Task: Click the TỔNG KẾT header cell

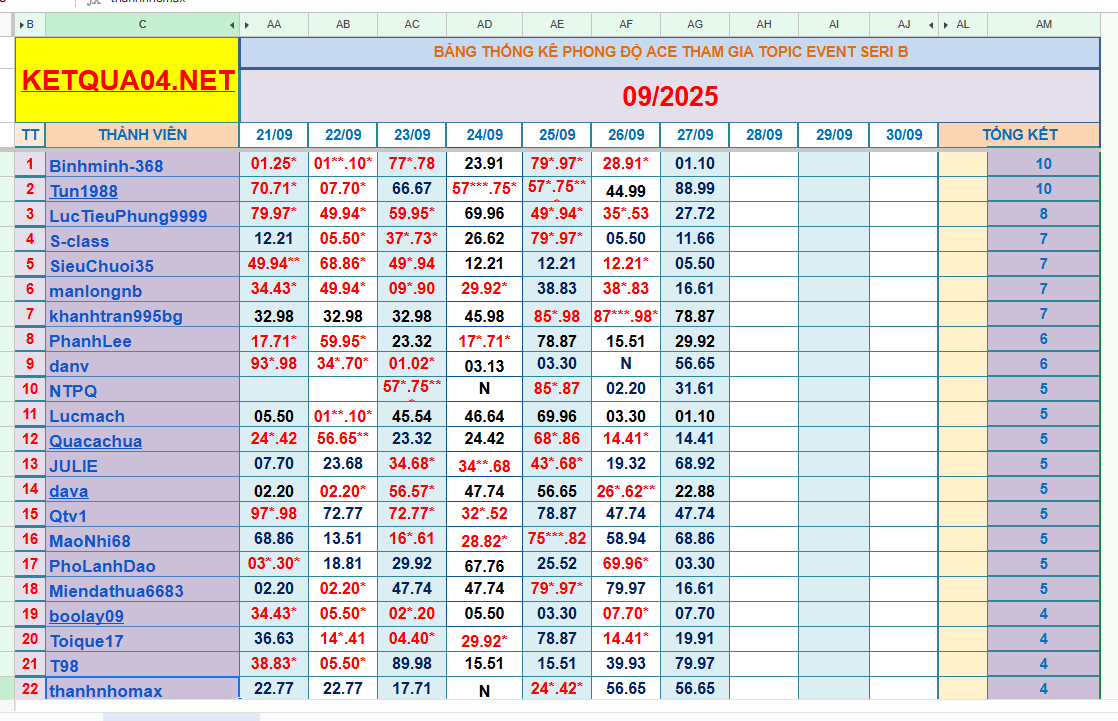Action: [x=1019, y=135]
